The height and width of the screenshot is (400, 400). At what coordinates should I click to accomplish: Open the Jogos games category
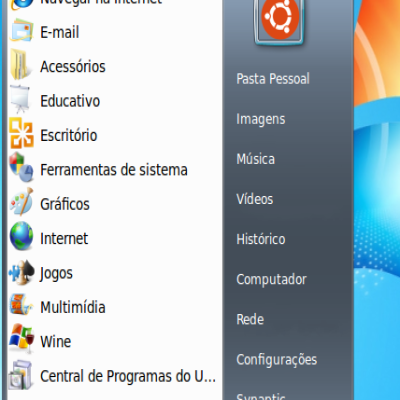(x=56, y=274)
